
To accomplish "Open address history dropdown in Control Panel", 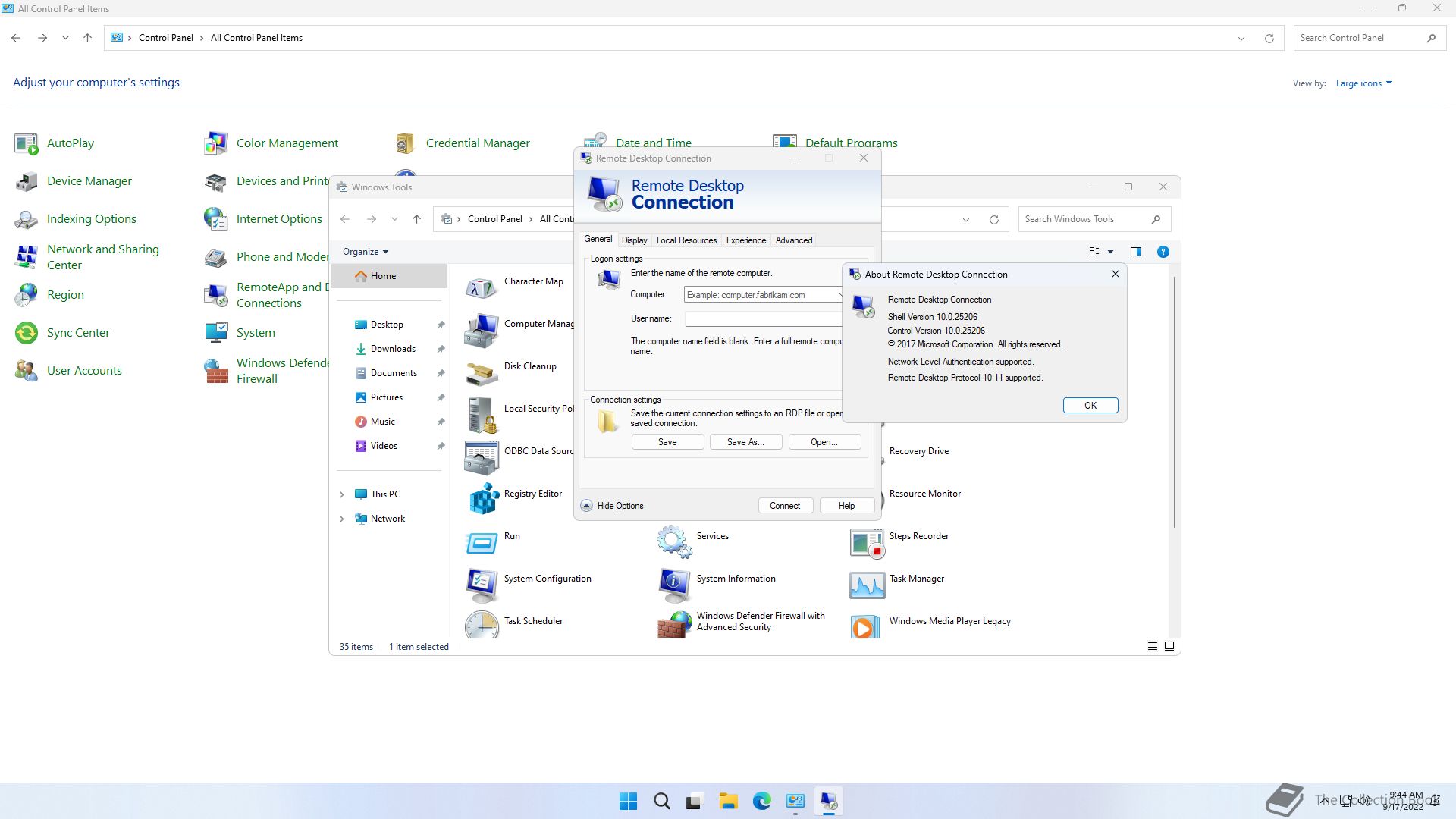I will [1241, 38].
